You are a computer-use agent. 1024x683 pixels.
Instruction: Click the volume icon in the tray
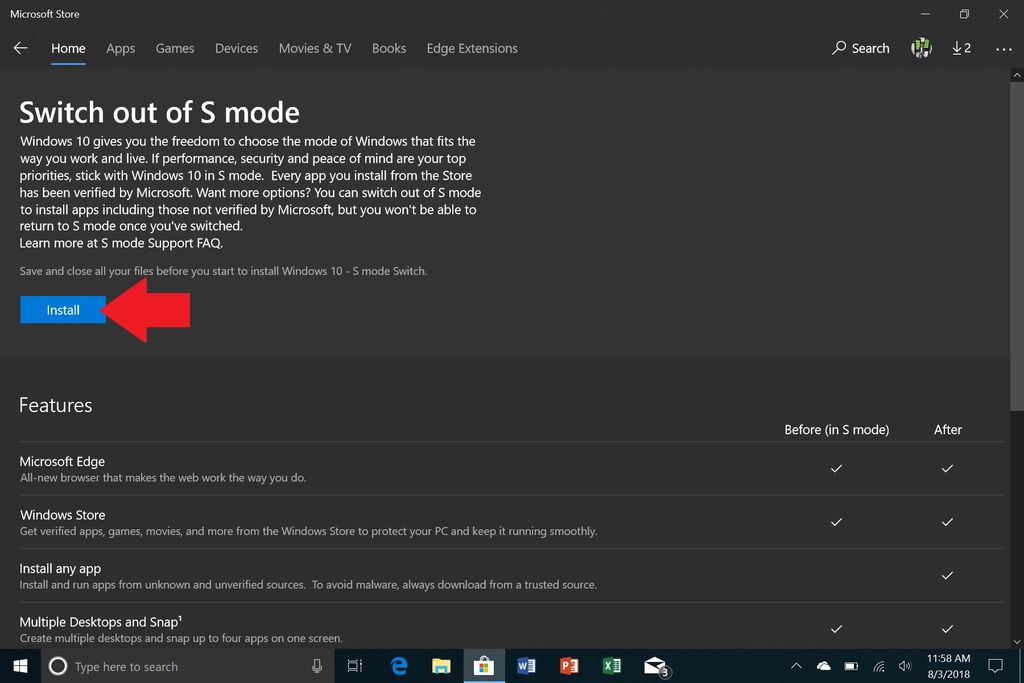point(904,666)
